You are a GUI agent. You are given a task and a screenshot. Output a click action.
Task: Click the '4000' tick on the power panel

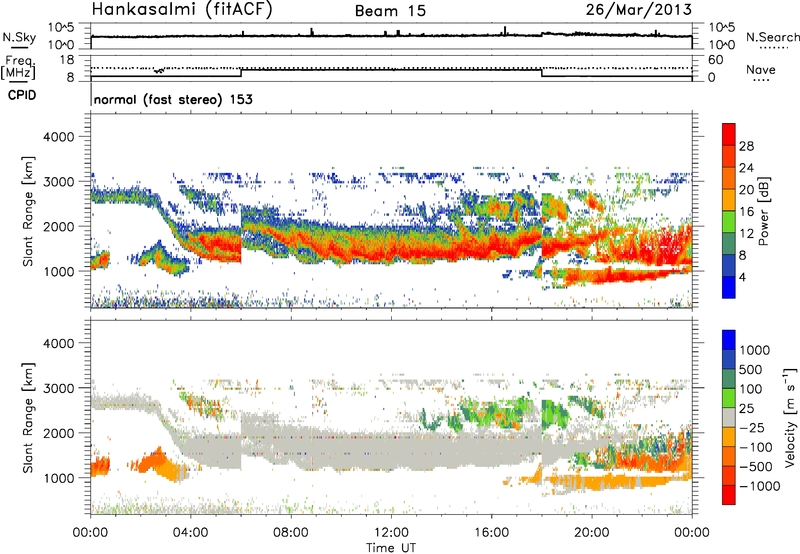(x=58, y=137)
